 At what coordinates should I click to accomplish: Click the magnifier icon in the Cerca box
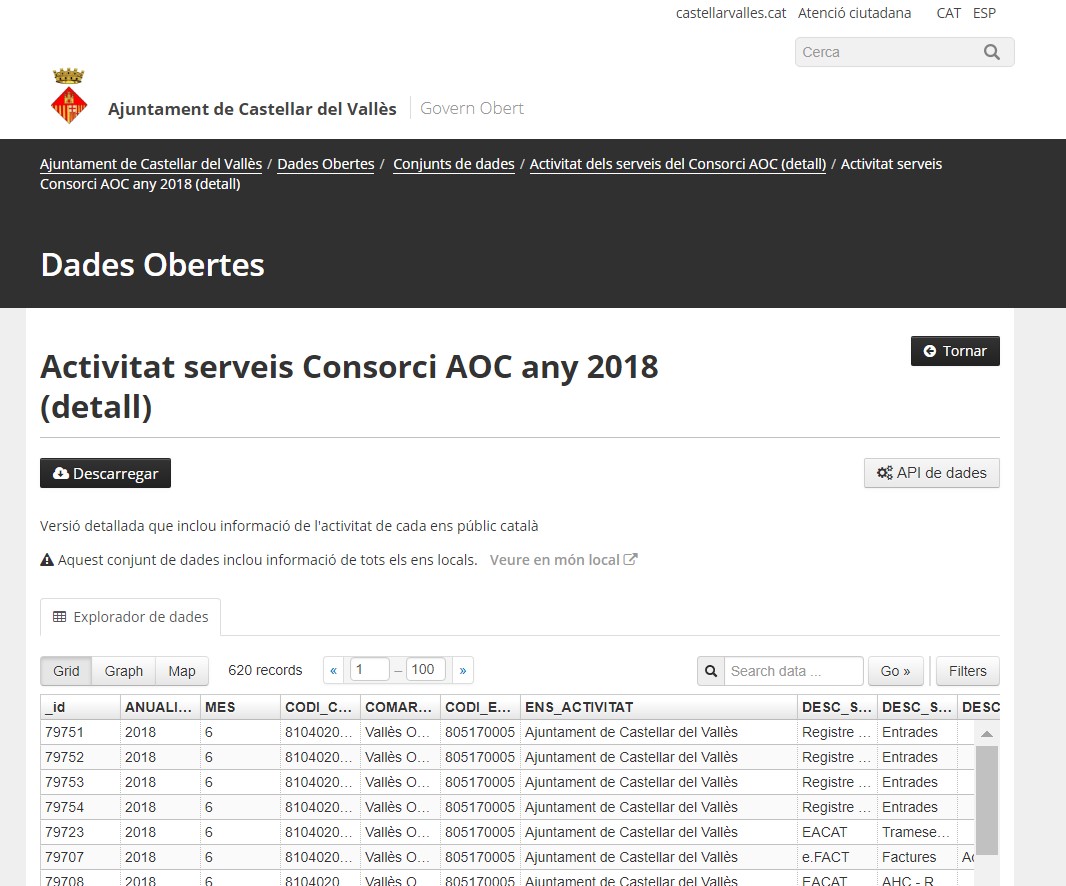(991, 52)
